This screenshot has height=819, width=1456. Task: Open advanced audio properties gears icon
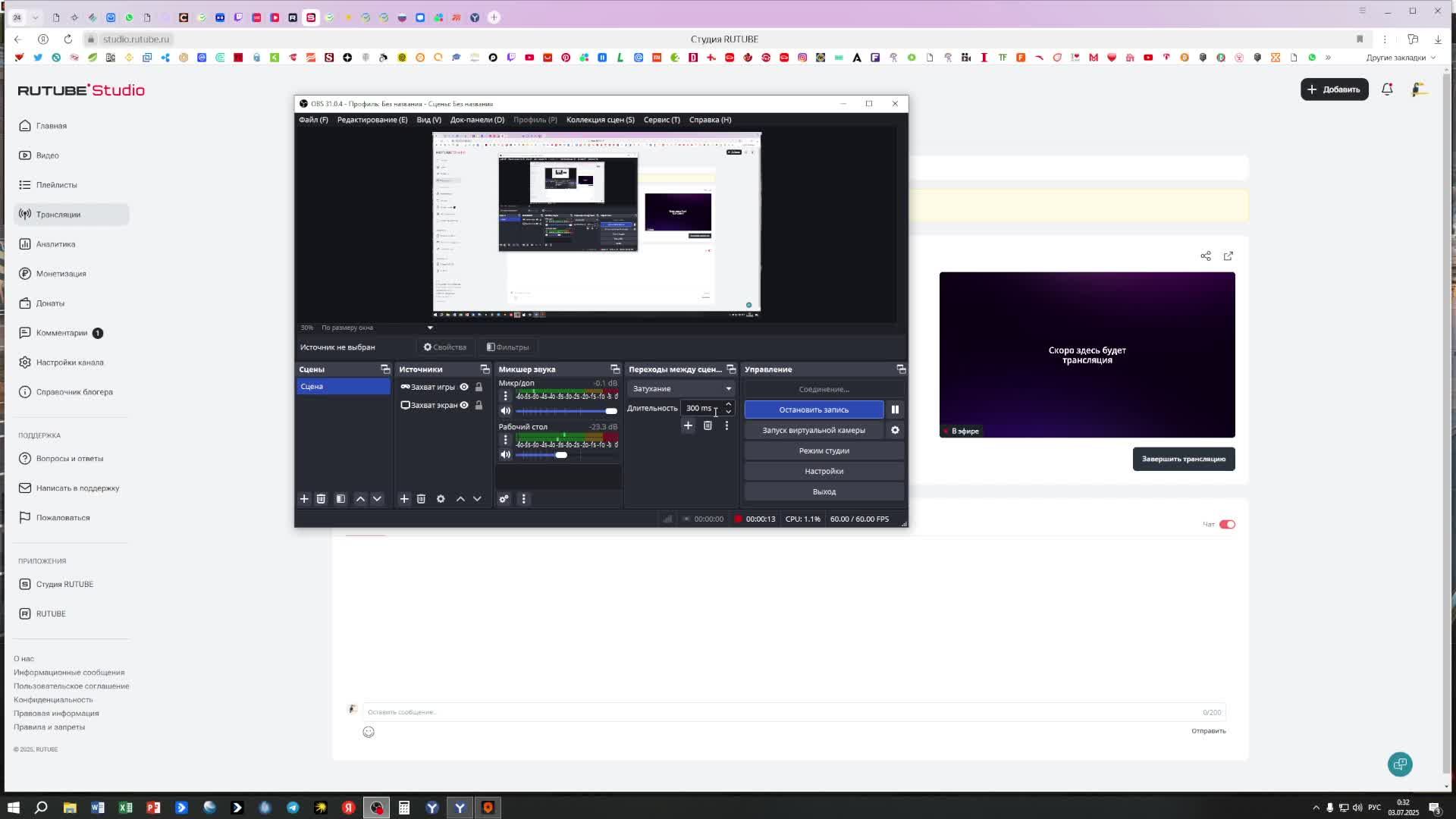504,499
